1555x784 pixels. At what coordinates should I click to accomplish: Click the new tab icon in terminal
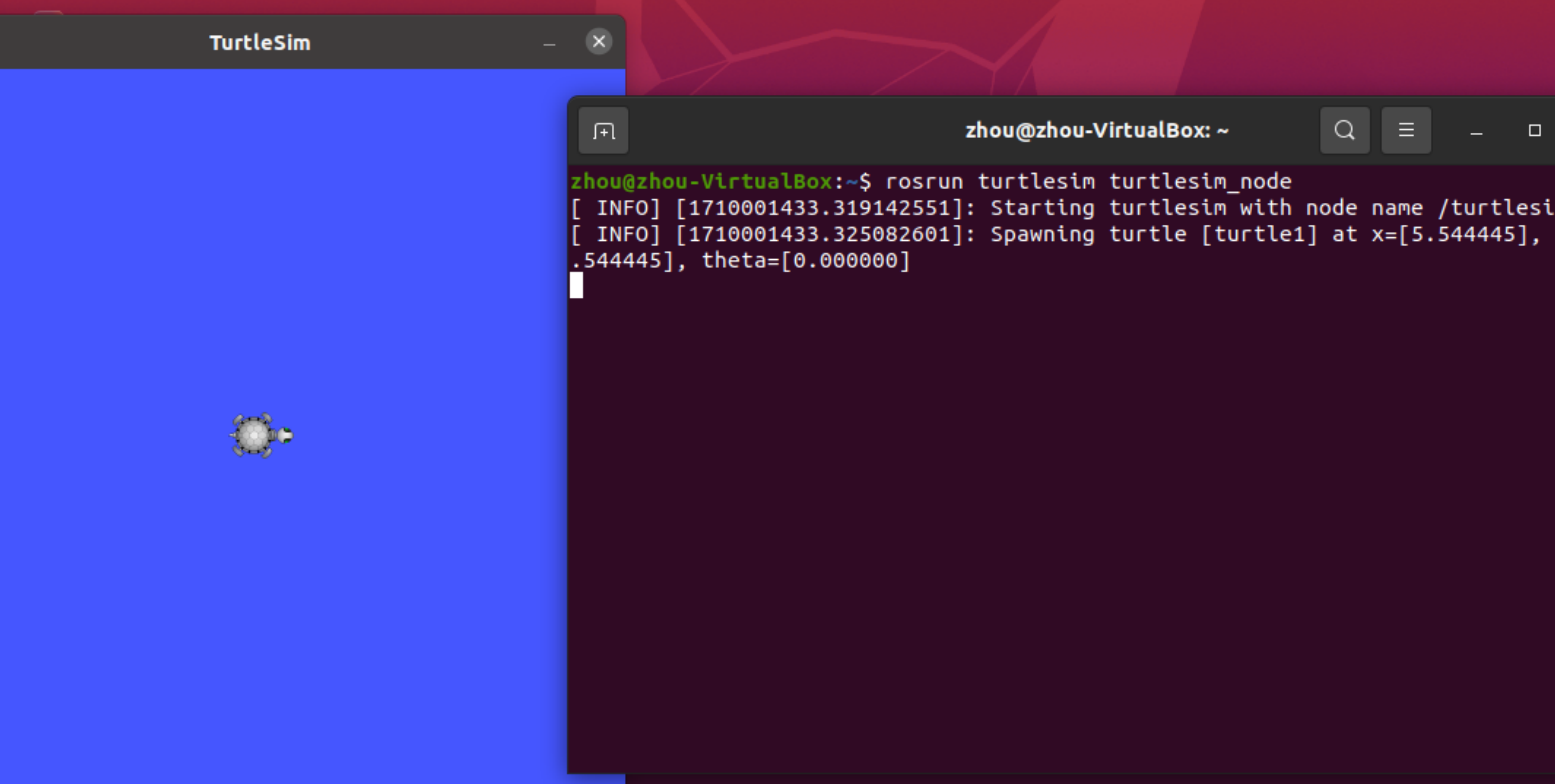604,131
